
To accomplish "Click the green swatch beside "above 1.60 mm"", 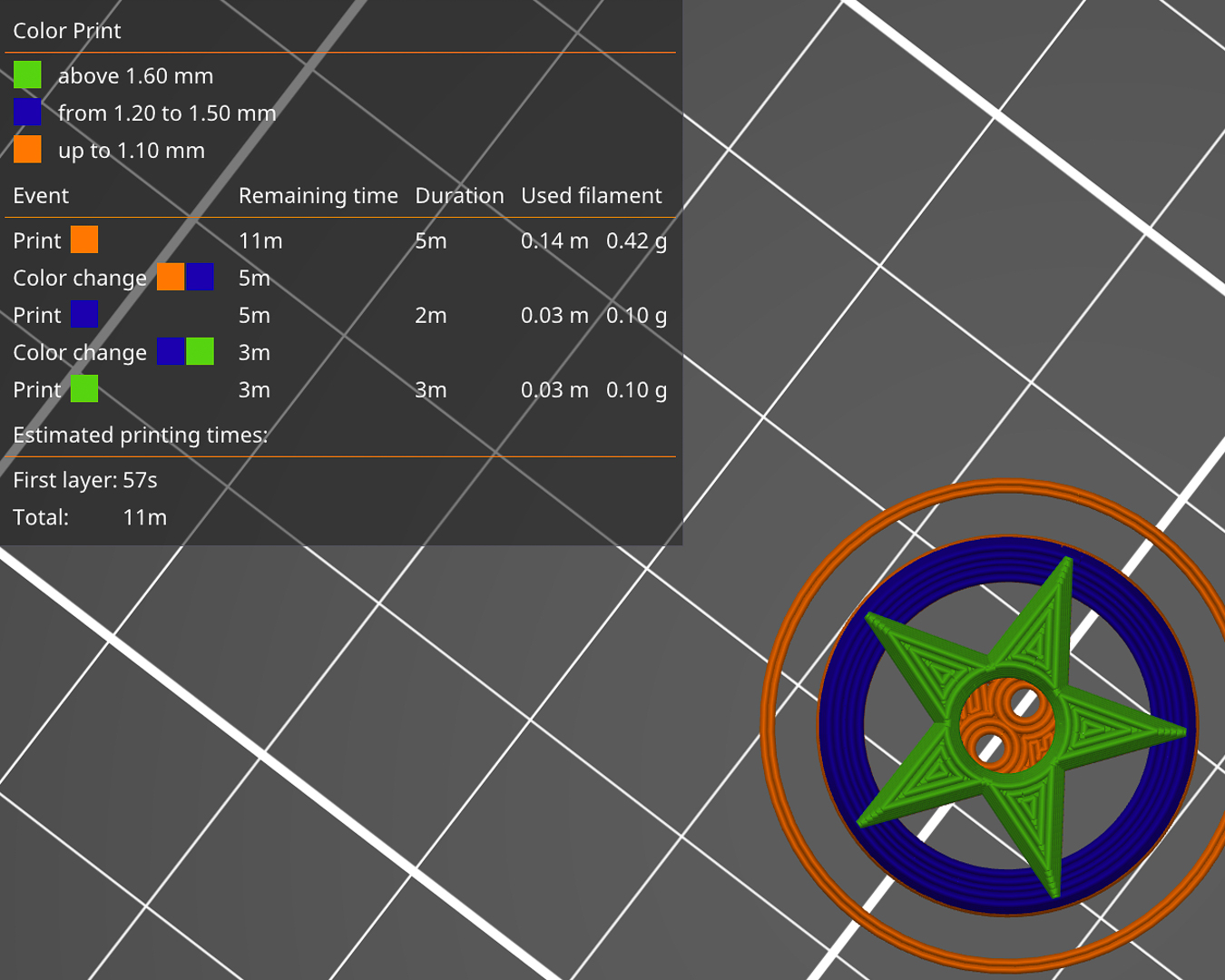I will coord(27,74).
